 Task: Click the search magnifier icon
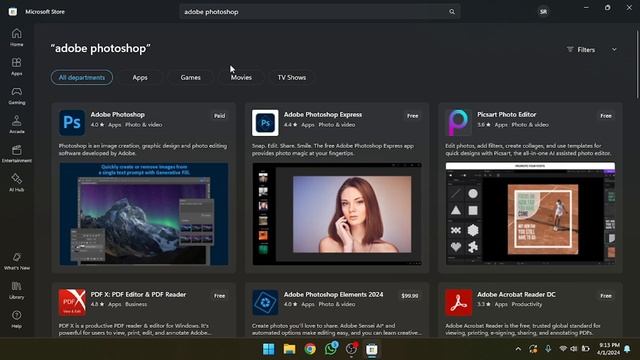(x=452, y=12)
